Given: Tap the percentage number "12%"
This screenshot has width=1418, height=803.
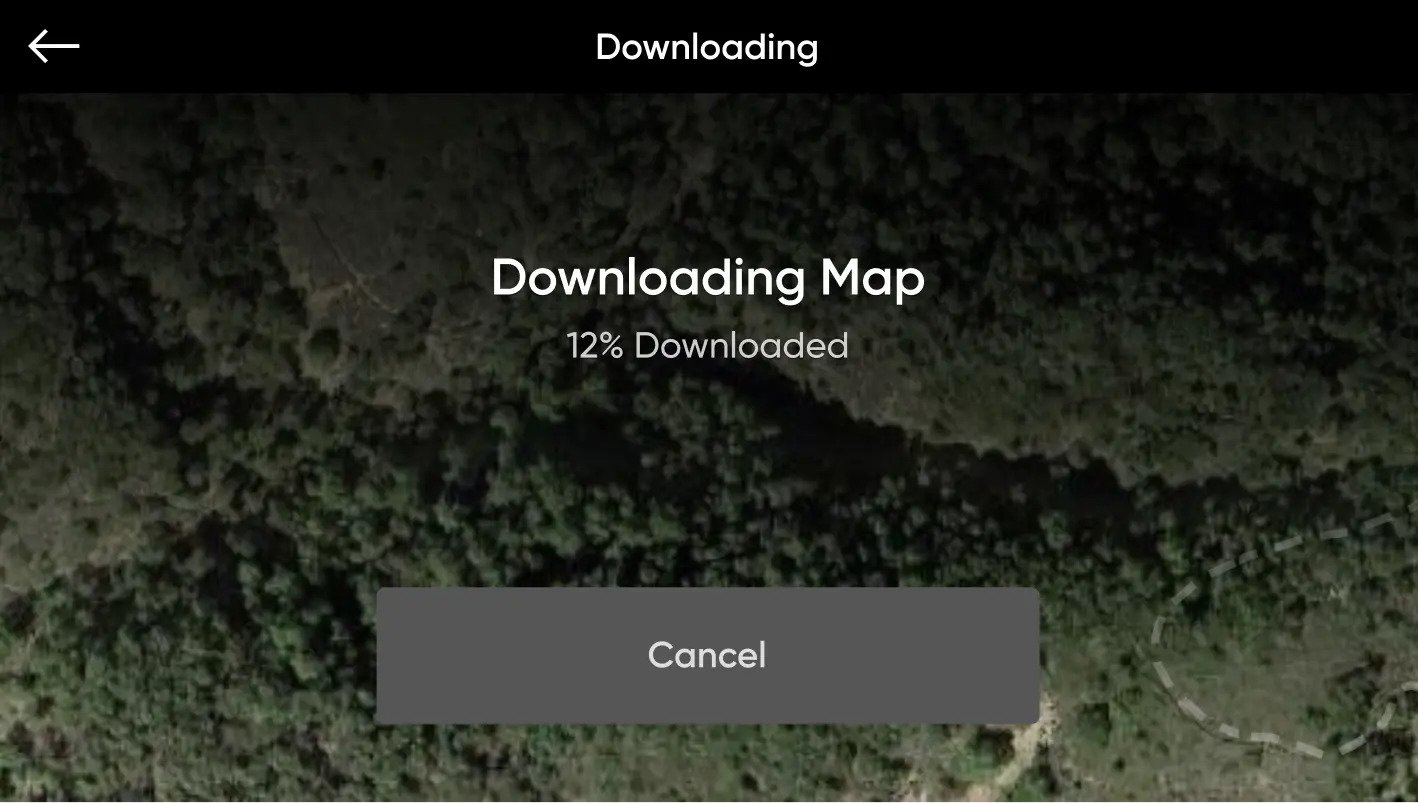Looking at the screenshot, I should (596, 346).
